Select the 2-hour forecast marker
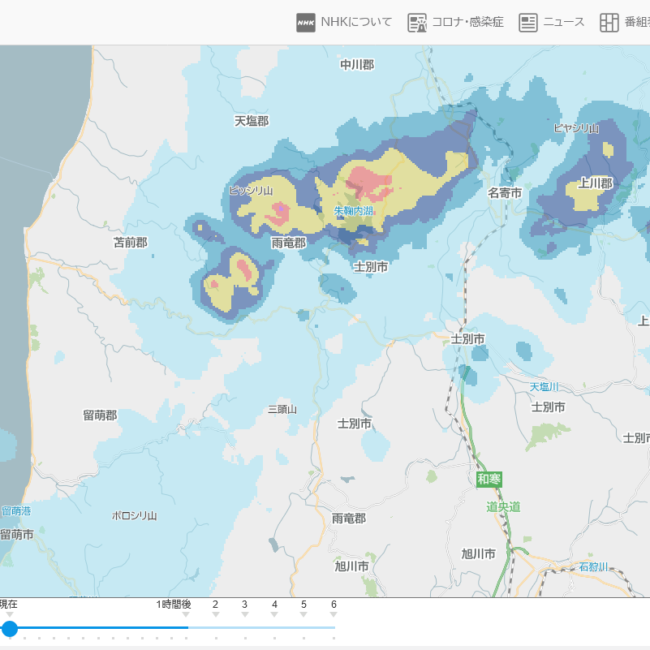Viewport: 650px width, 650px height. 215,605
